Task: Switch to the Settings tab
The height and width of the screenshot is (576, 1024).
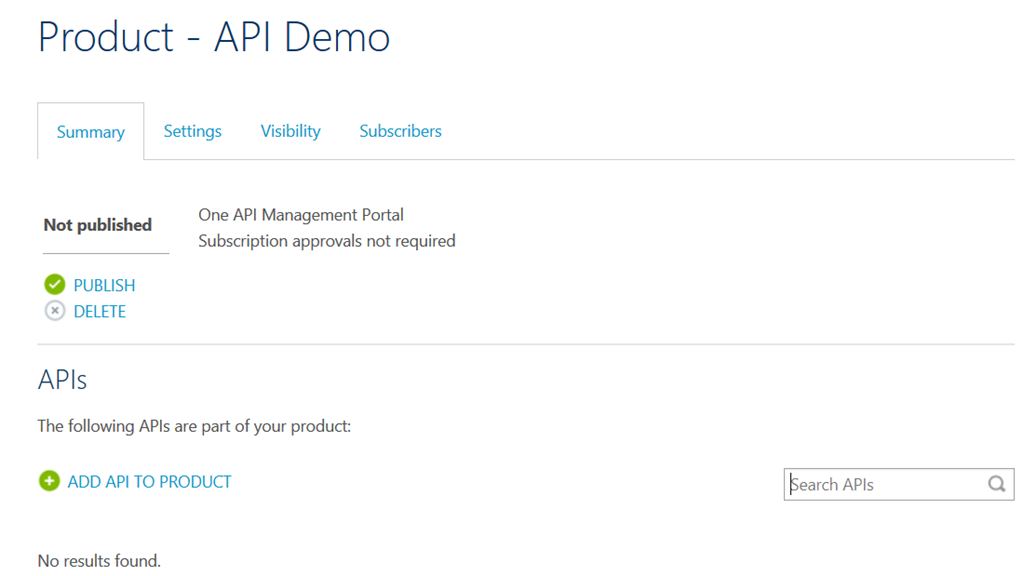Action: click(193, 131)
